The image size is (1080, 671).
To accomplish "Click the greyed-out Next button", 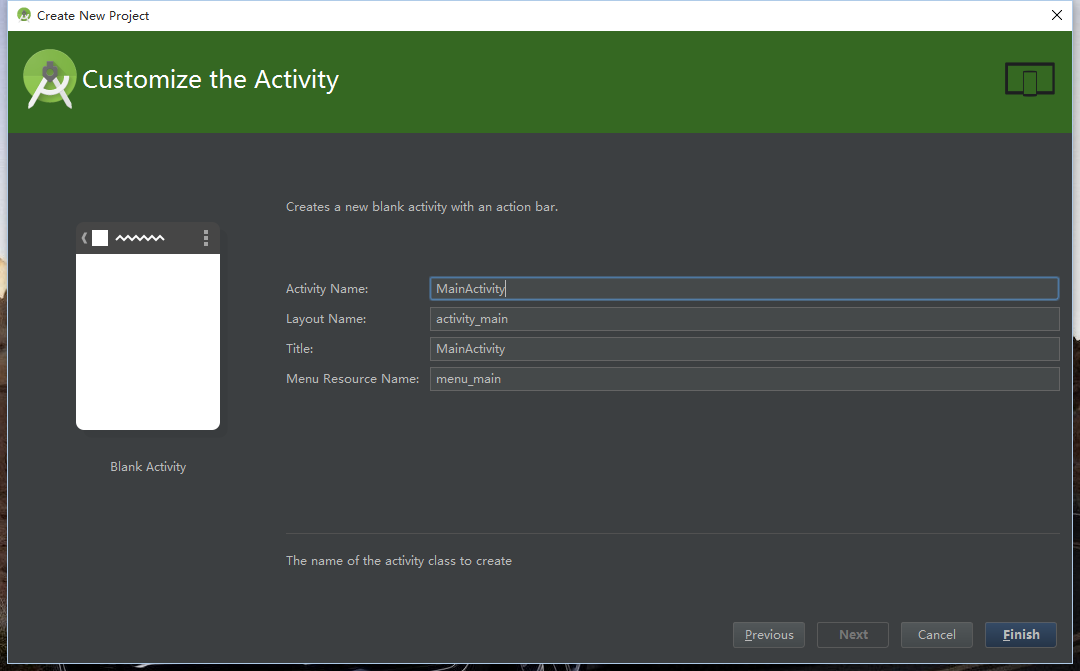I will [x=853, y=635].
